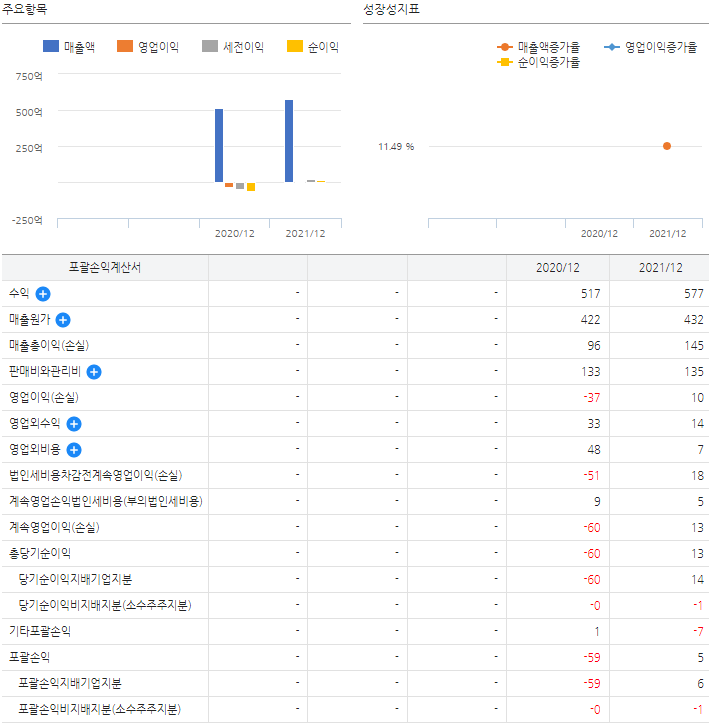This screenshot has height=726, width=709.
Task: Toggle the 영업이익증가율 legend marker
Action: point(612,47)
